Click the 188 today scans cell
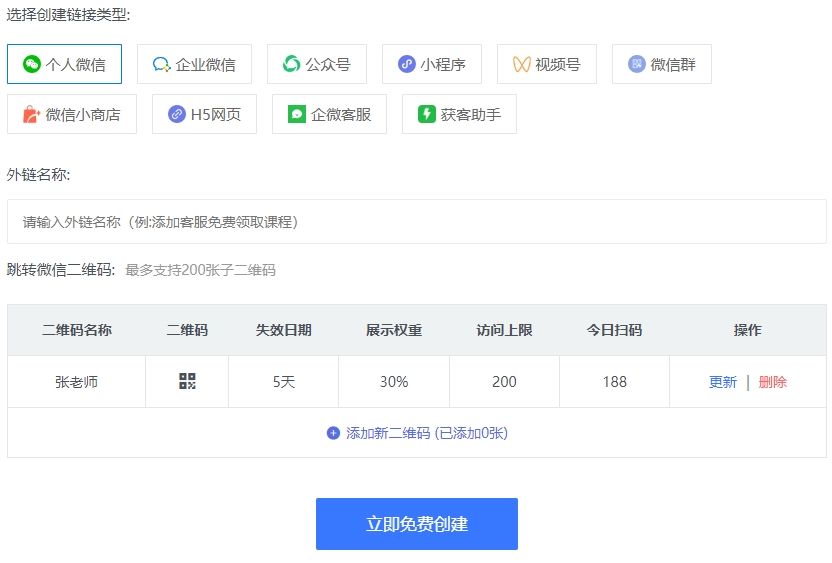The height and width of the screenshot is (563, 832). pyautogui.click(x=614, y=382)
